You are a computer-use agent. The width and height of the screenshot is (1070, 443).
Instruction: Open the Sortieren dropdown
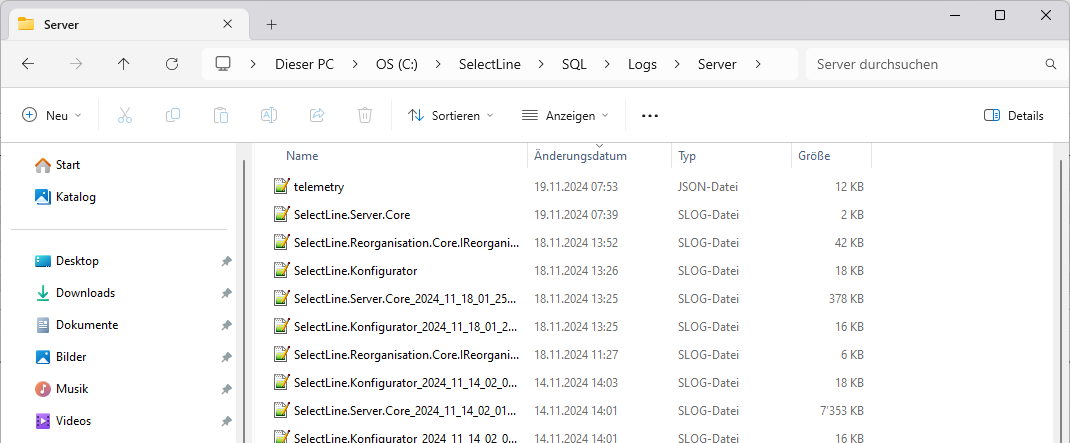coord(450,115)
